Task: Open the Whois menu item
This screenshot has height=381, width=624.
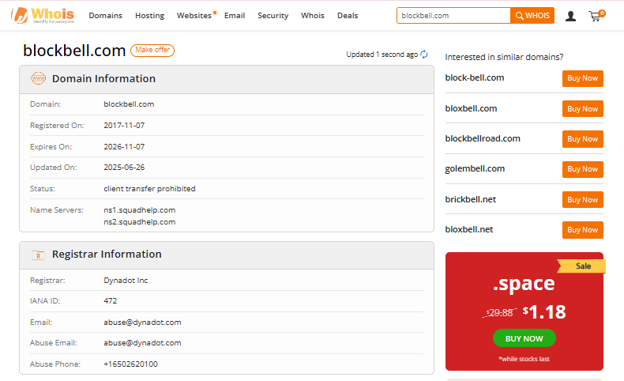Action: point(312,16)
